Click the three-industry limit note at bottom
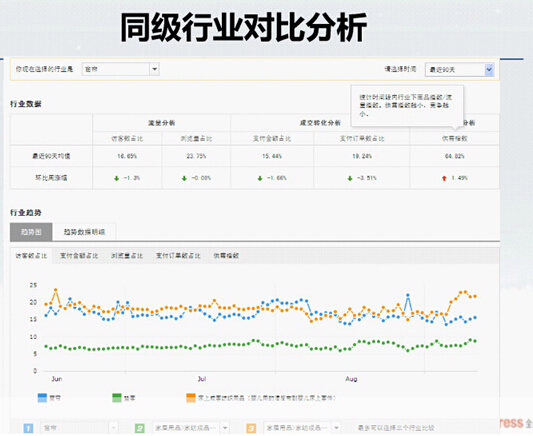The height and width of the screenshot is (436, 533). coord(396,428)
